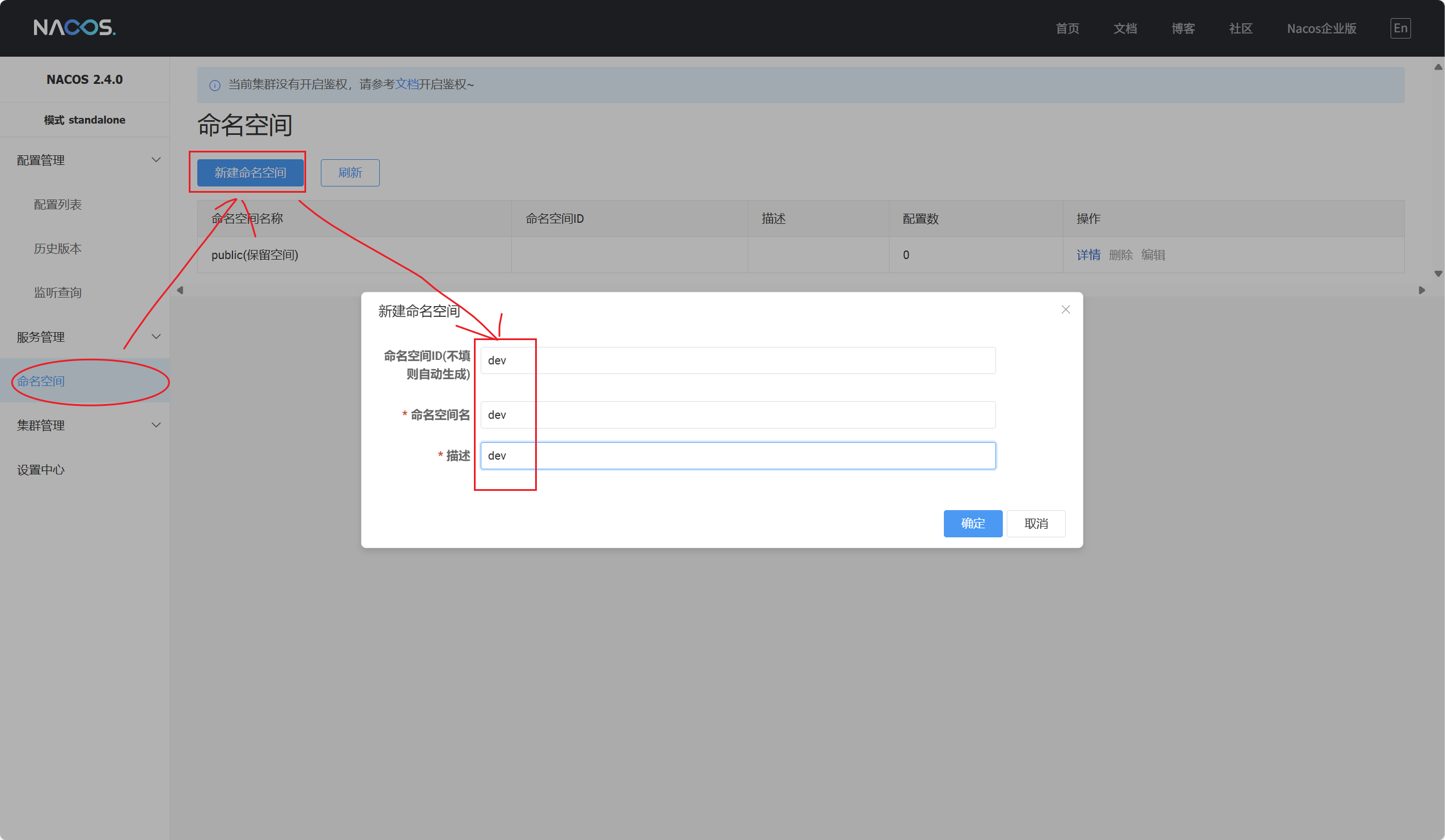Open the 文档 link in warning banner

407,84
